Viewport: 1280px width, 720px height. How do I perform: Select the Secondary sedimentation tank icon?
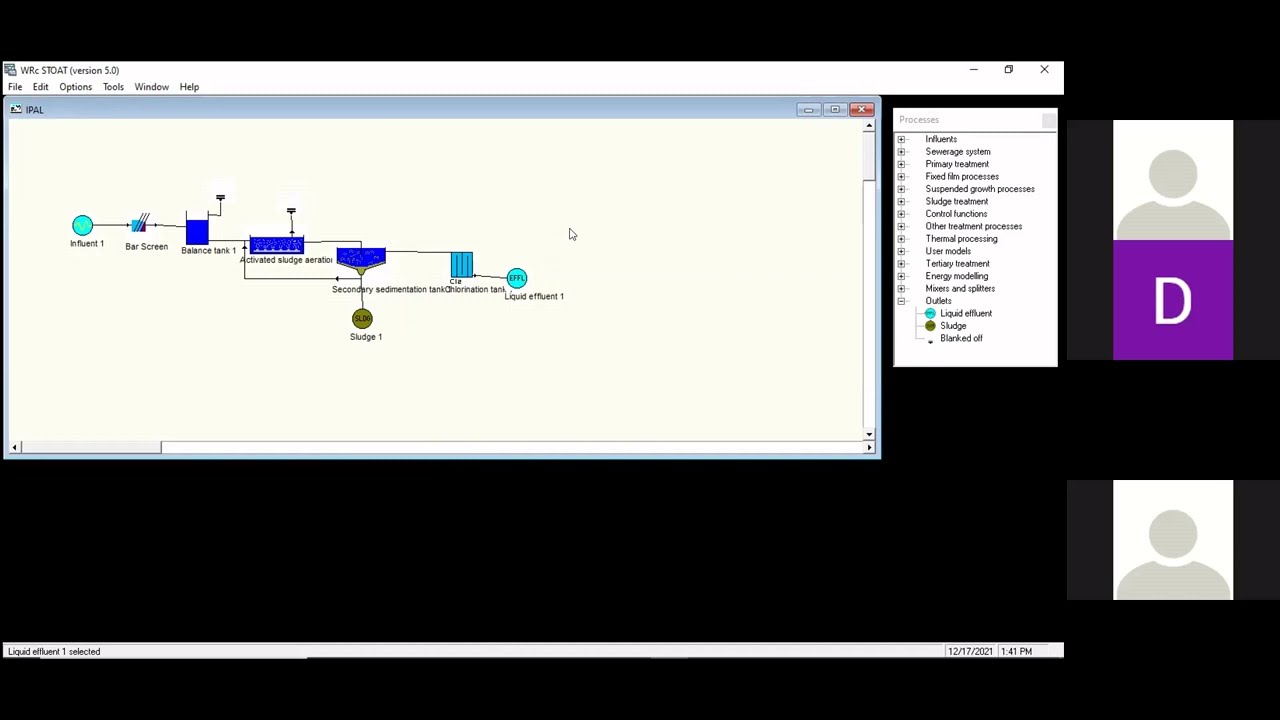coord(361,260)
